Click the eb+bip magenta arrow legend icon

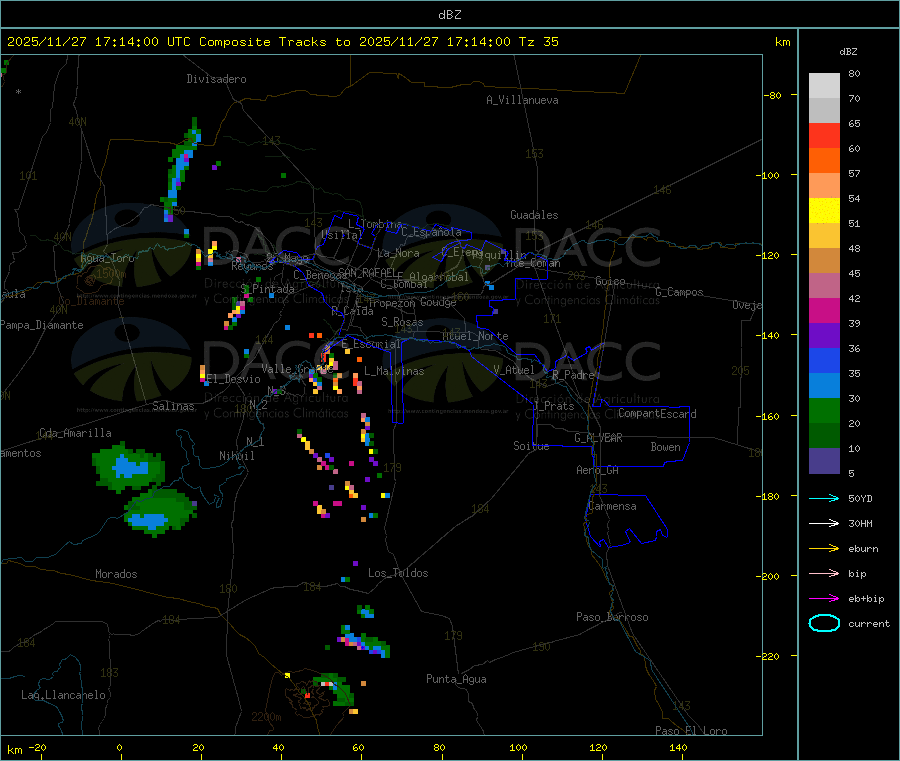pos(824,599)
